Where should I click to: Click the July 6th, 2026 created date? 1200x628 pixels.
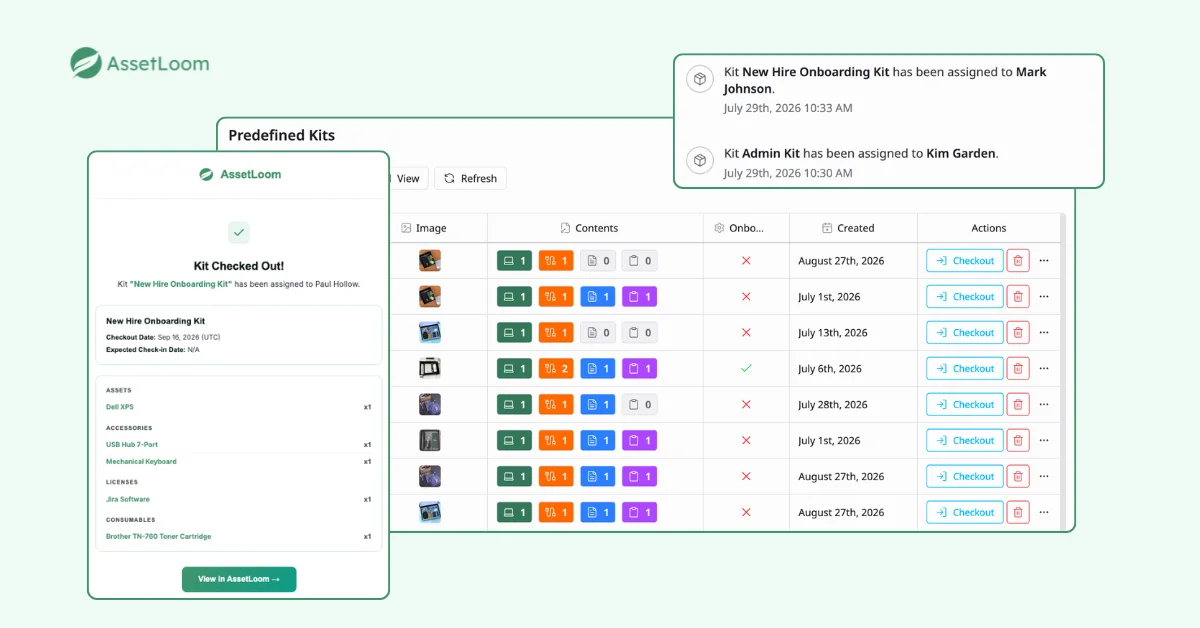830,368
